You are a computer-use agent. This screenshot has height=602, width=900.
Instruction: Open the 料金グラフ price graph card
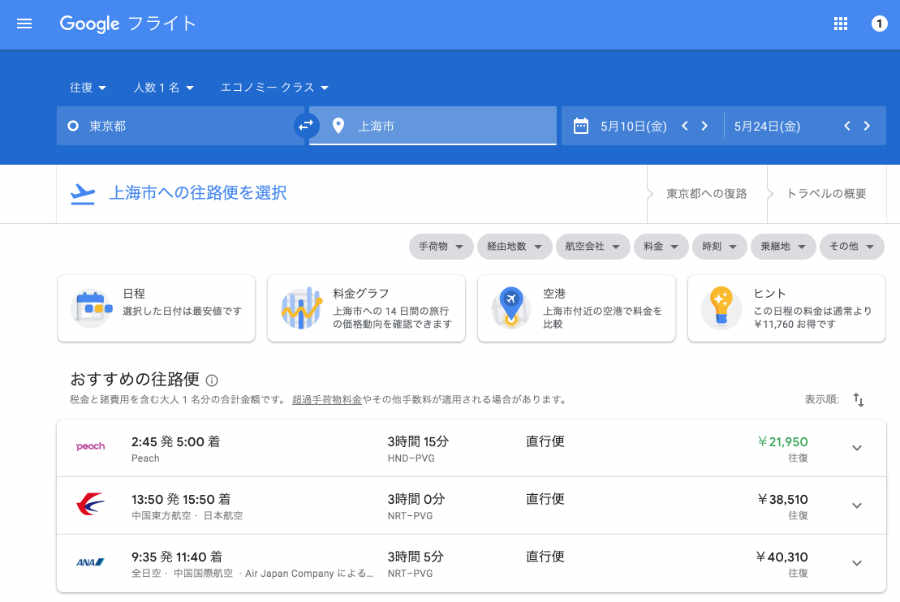pos(366,308)
